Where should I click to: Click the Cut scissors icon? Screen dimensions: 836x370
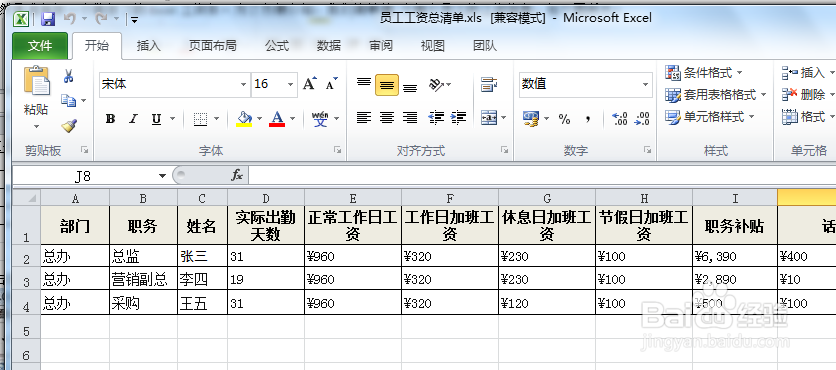[68, 76]
